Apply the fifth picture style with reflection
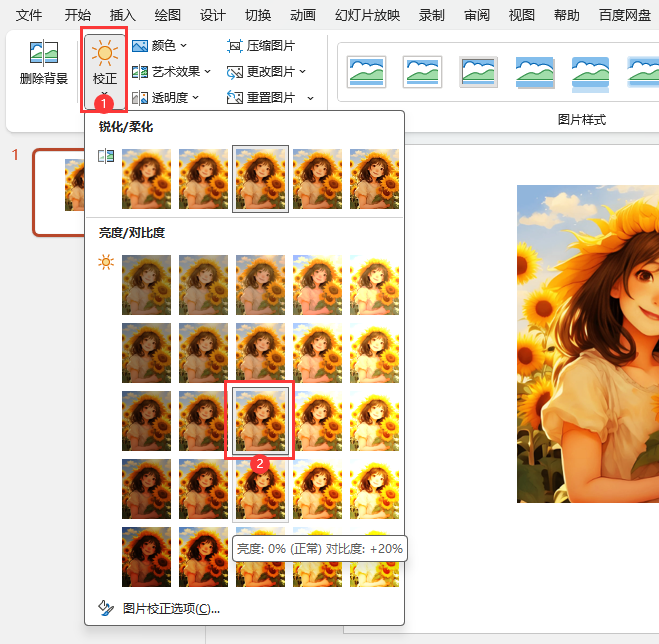The image size is (659, 644). click(x=590, y=74)
